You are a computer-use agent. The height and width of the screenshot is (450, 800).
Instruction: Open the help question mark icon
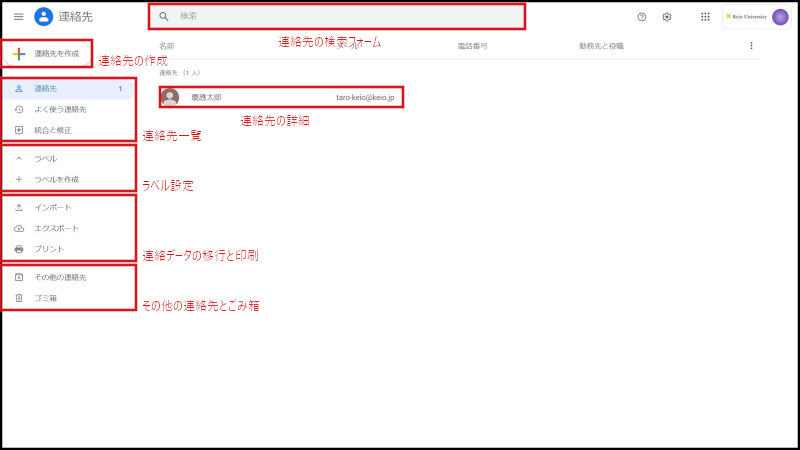tap(642, 17)
